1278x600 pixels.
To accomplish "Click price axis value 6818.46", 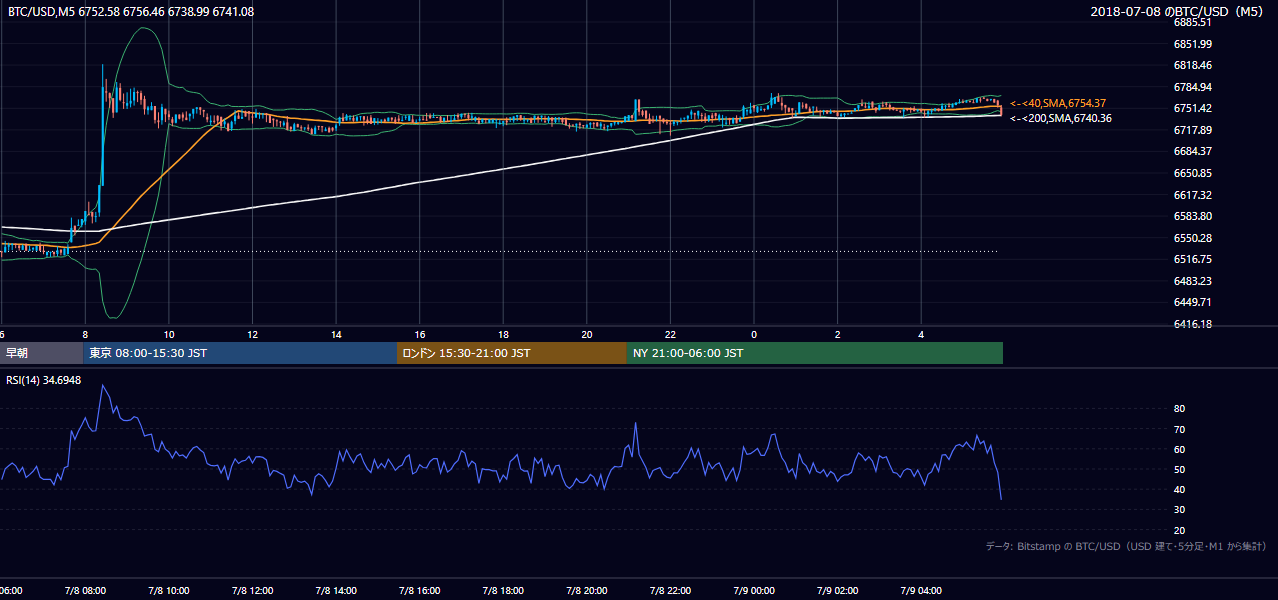I will coord(1193,65).
